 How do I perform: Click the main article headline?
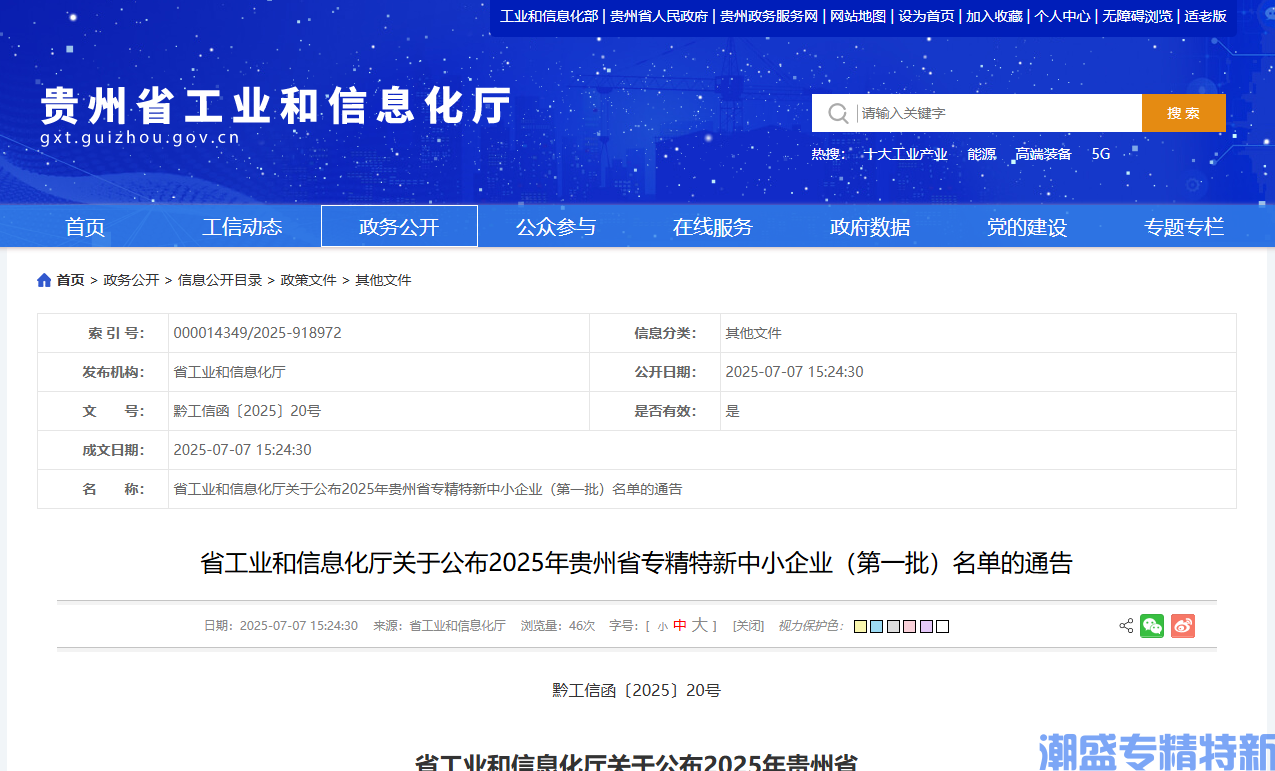click(x=636, y=563)
